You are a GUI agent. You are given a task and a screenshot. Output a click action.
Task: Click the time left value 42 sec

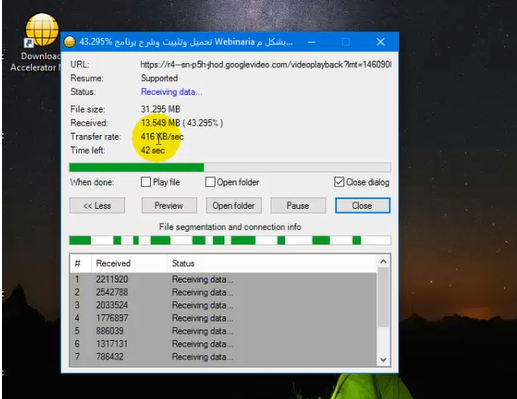click(x=153, y=150)
